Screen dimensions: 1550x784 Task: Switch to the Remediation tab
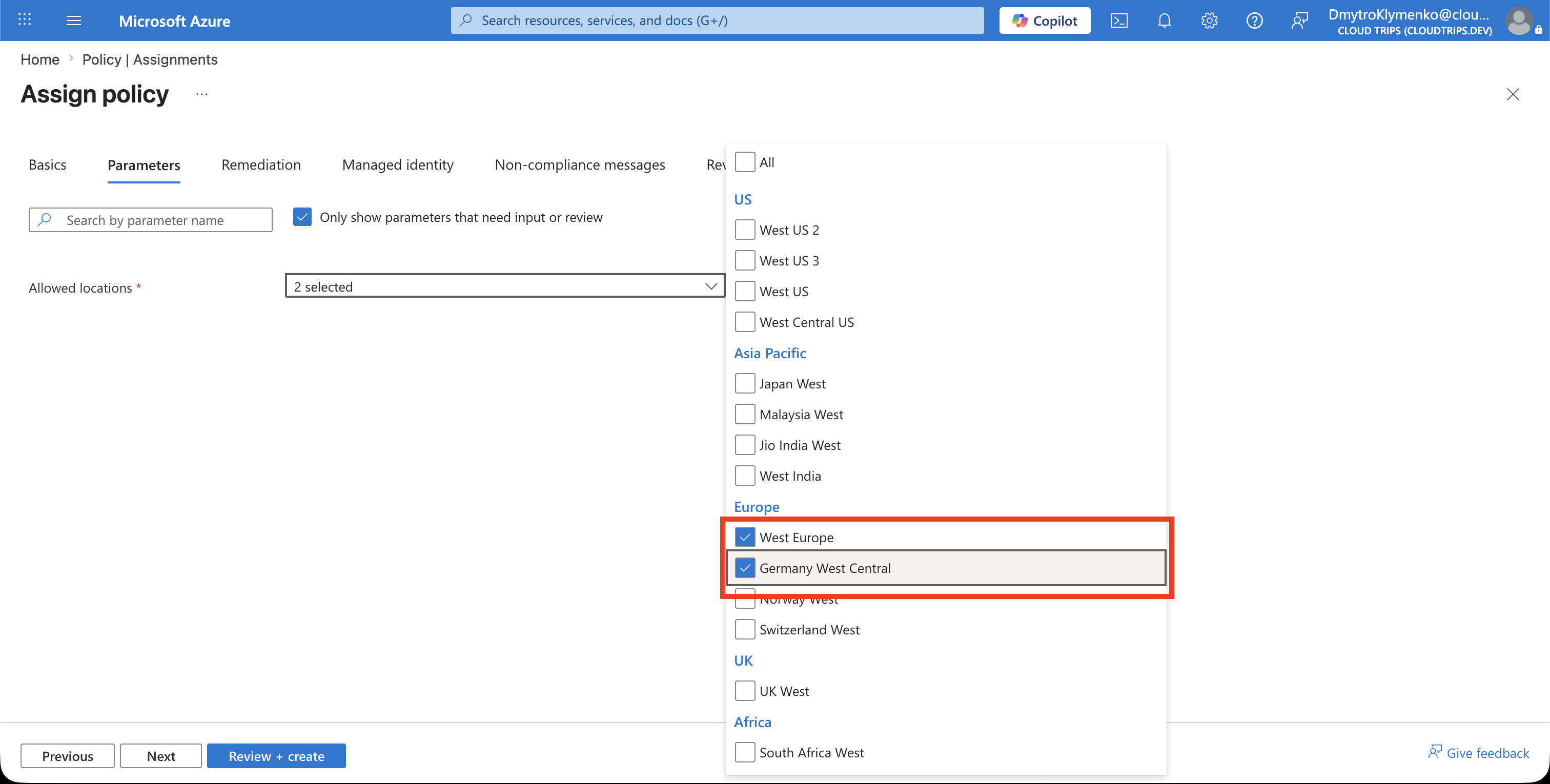261,165
